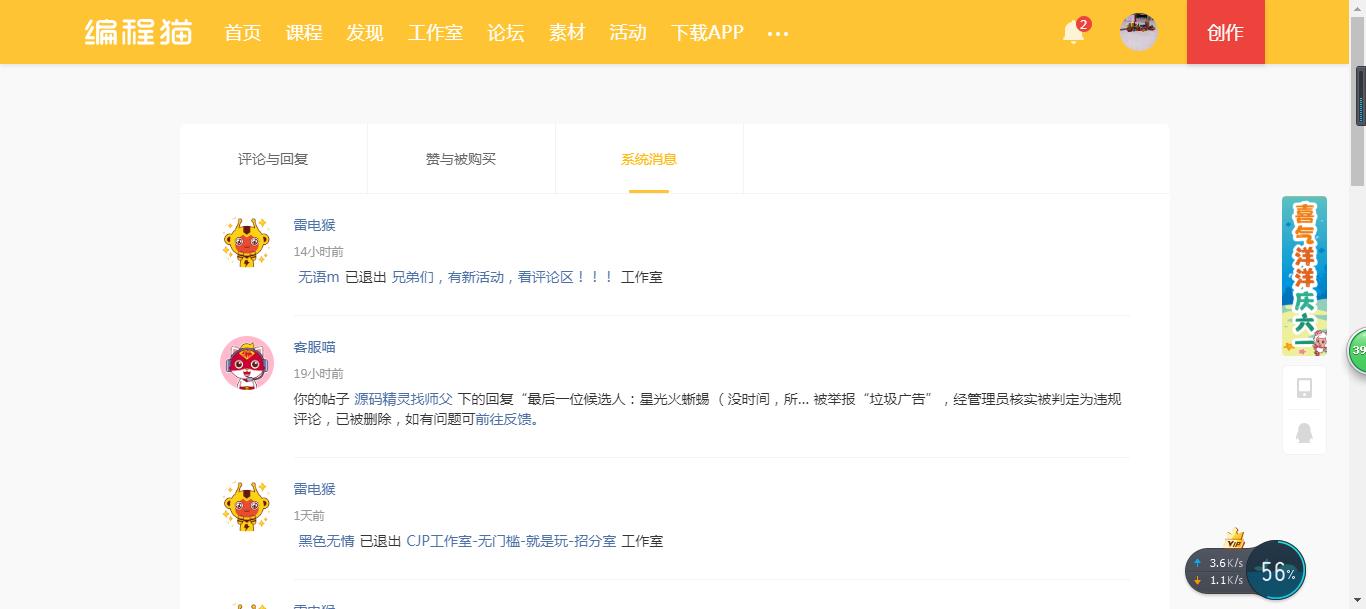Screen dimensions: 1366x609
Task: Click the green floating ball at right edge
Action: coord(1357,351)
